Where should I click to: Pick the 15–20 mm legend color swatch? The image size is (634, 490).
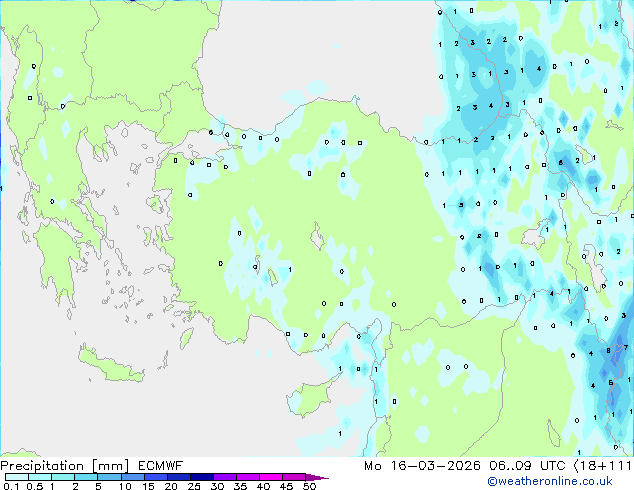pos(155,477)
